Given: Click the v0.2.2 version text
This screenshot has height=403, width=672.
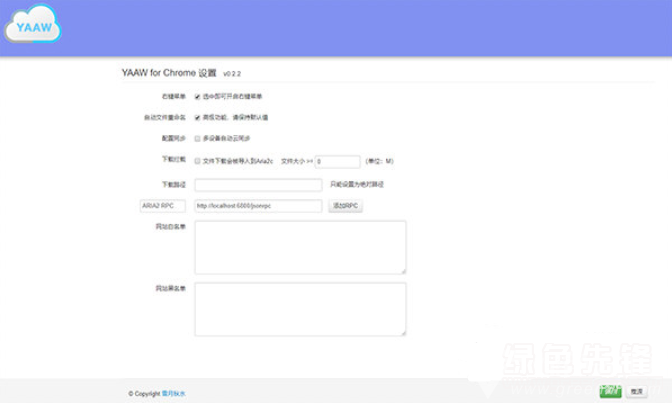Looking at the screenshot, I should click(x=232, y=74).
